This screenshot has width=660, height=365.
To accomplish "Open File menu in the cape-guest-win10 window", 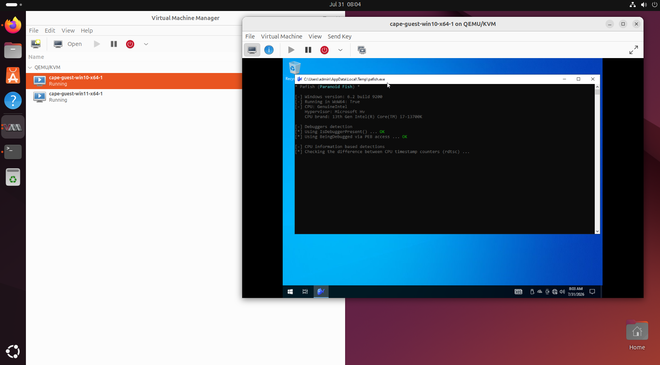I will (250, 37).
